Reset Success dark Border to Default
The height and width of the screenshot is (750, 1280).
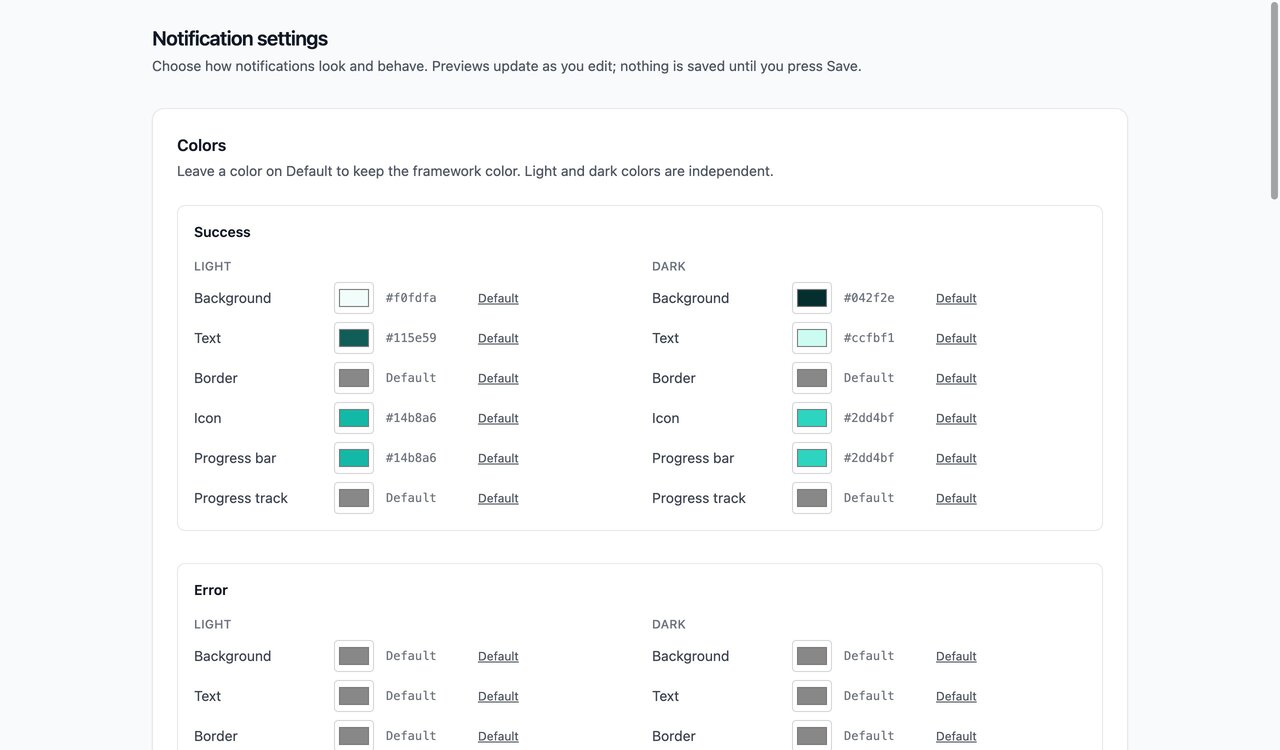point(956,378)
